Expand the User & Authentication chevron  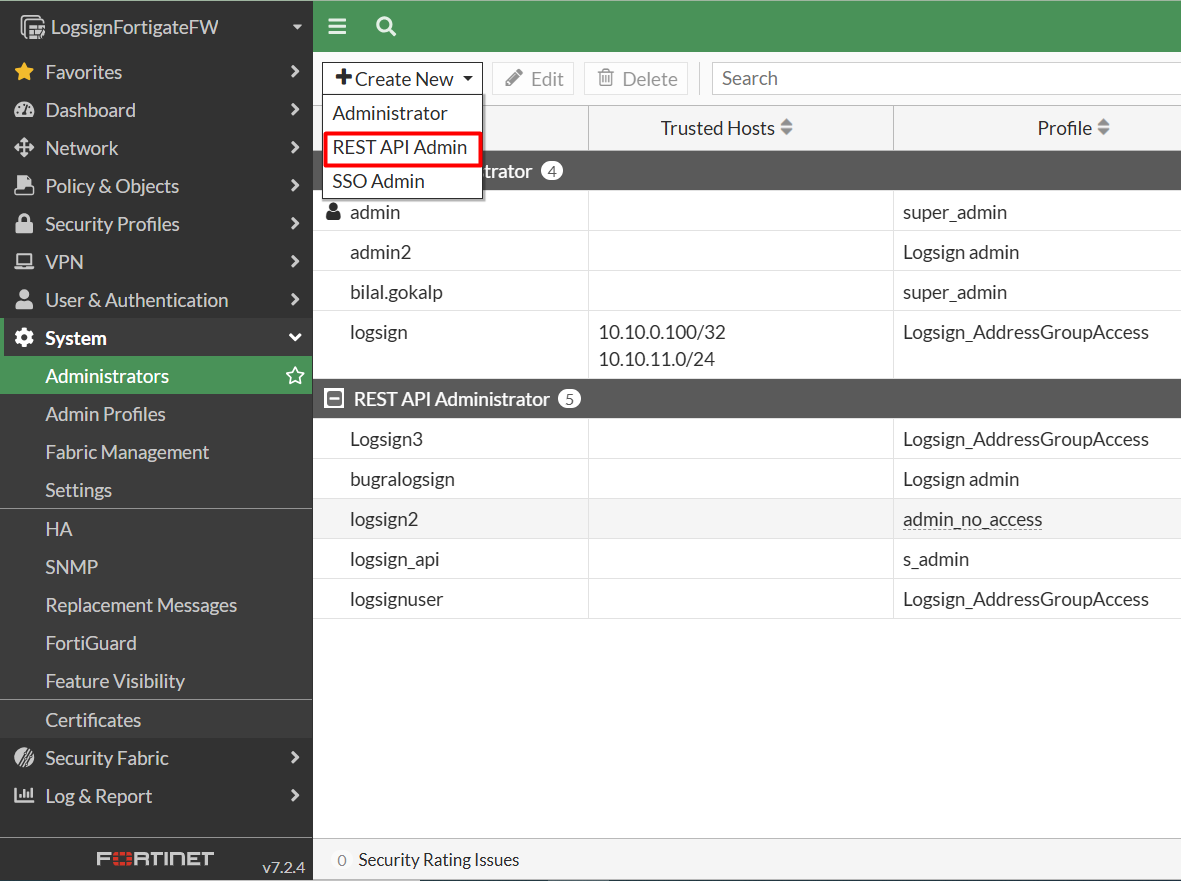pyautogui.click(x=294, y=300)
